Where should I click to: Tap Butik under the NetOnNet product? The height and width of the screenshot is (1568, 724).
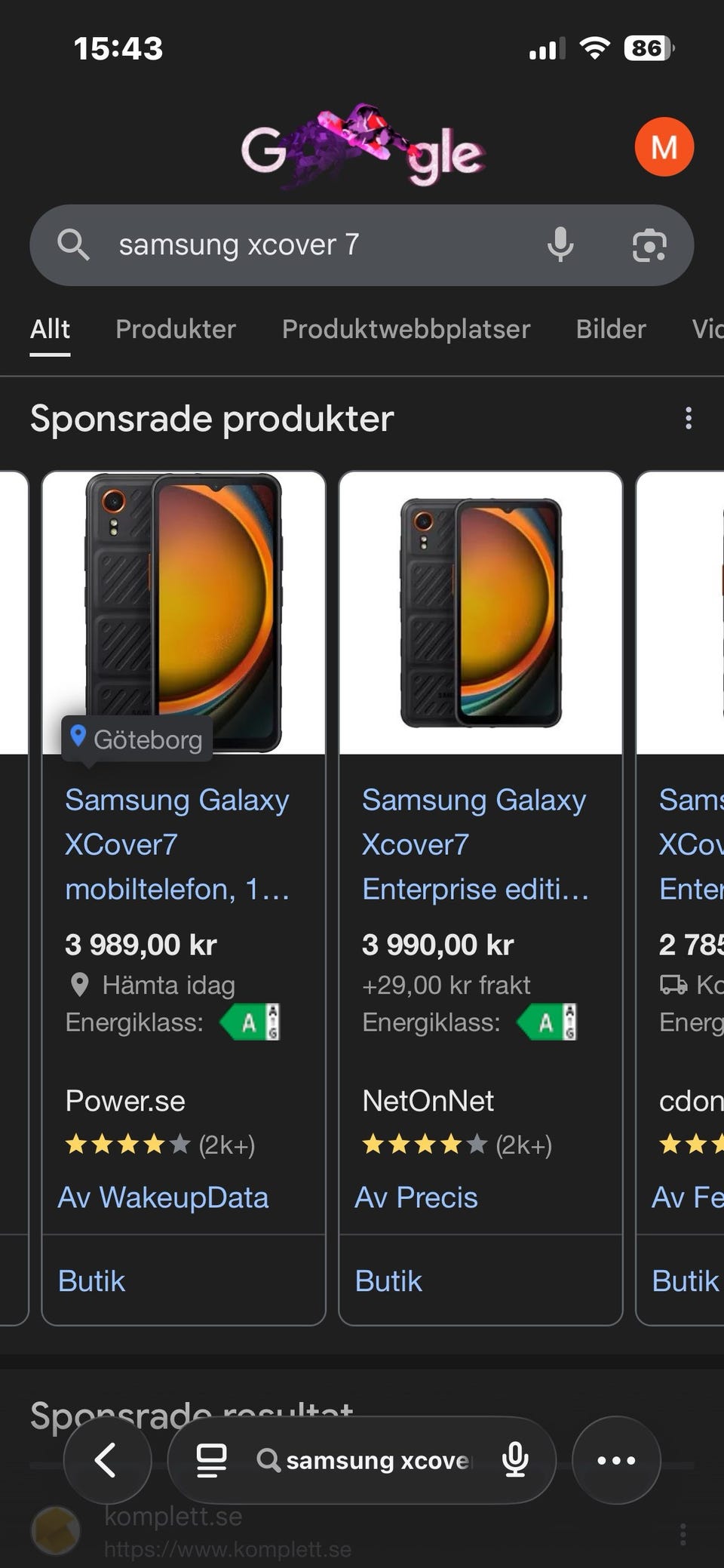coord(388,1281)
